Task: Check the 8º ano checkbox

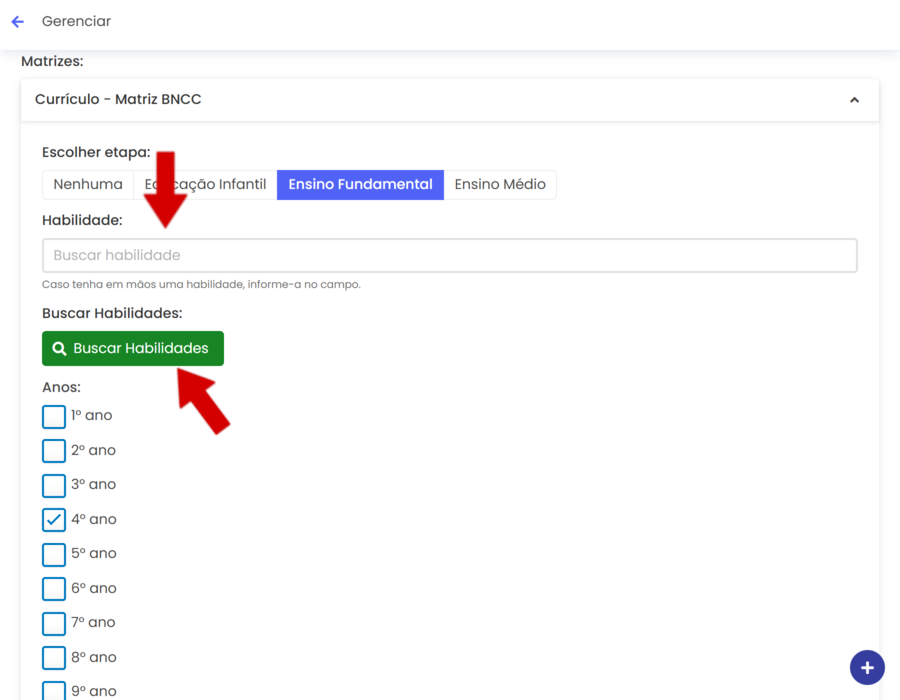Action: tap(54, 658)
